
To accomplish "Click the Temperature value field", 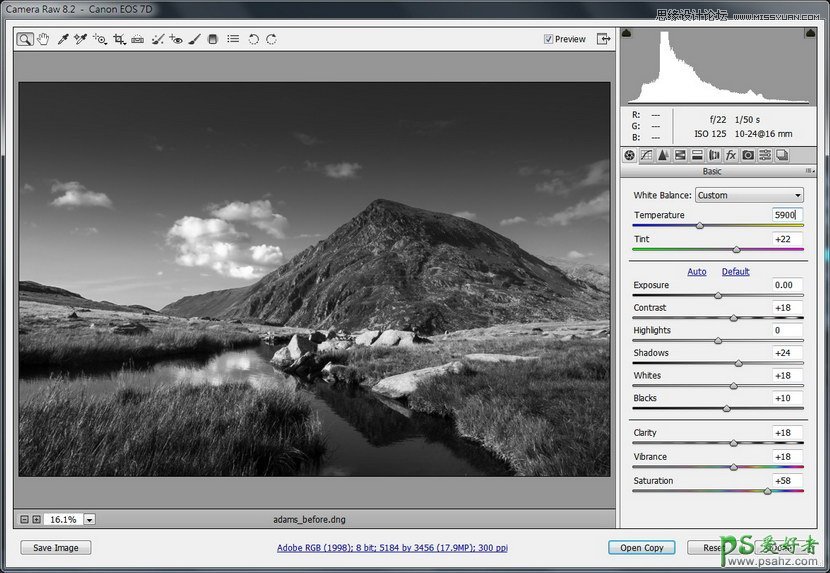I will pos(787,215).
